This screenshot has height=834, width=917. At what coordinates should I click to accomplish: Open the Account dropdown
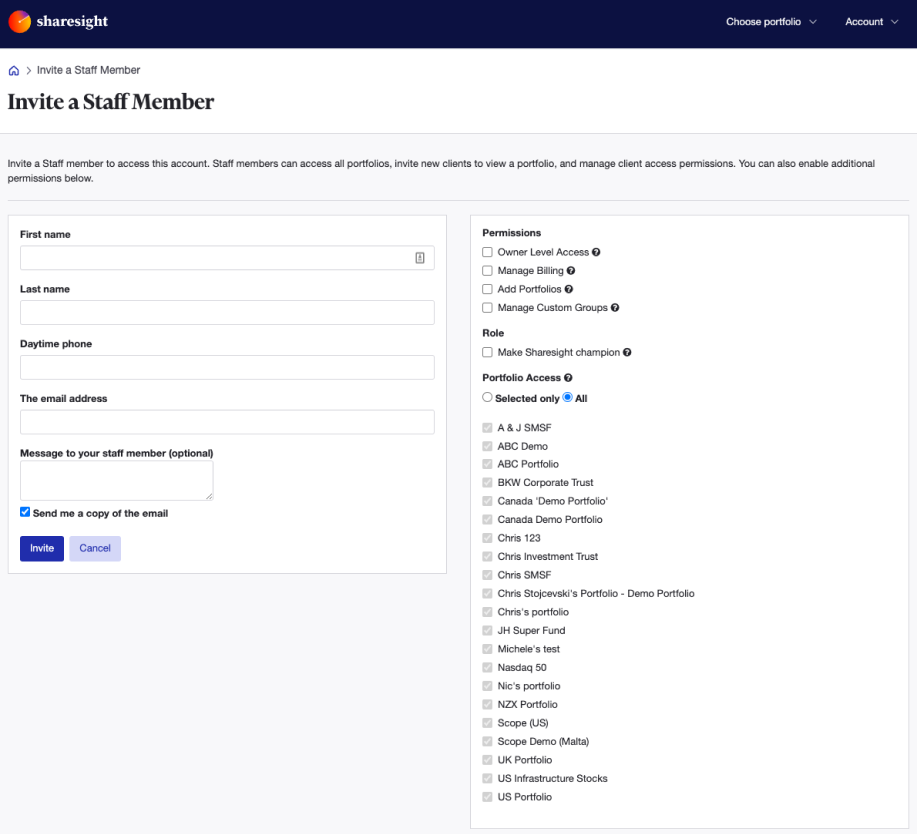coord(868,21)
